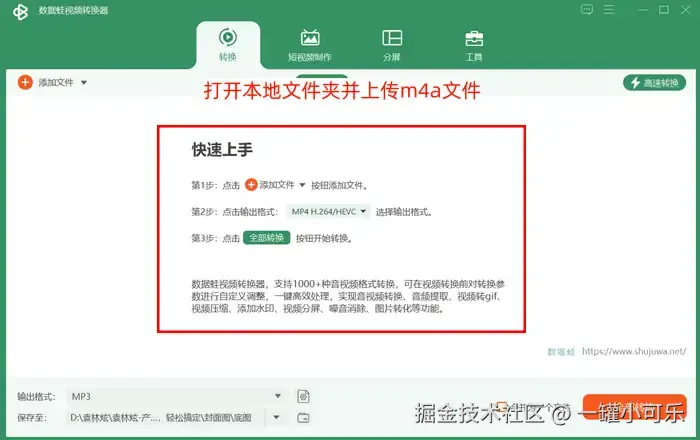Open MP4 H.264/HEVC dropdown in quick guide

click(x=328, y=212)
